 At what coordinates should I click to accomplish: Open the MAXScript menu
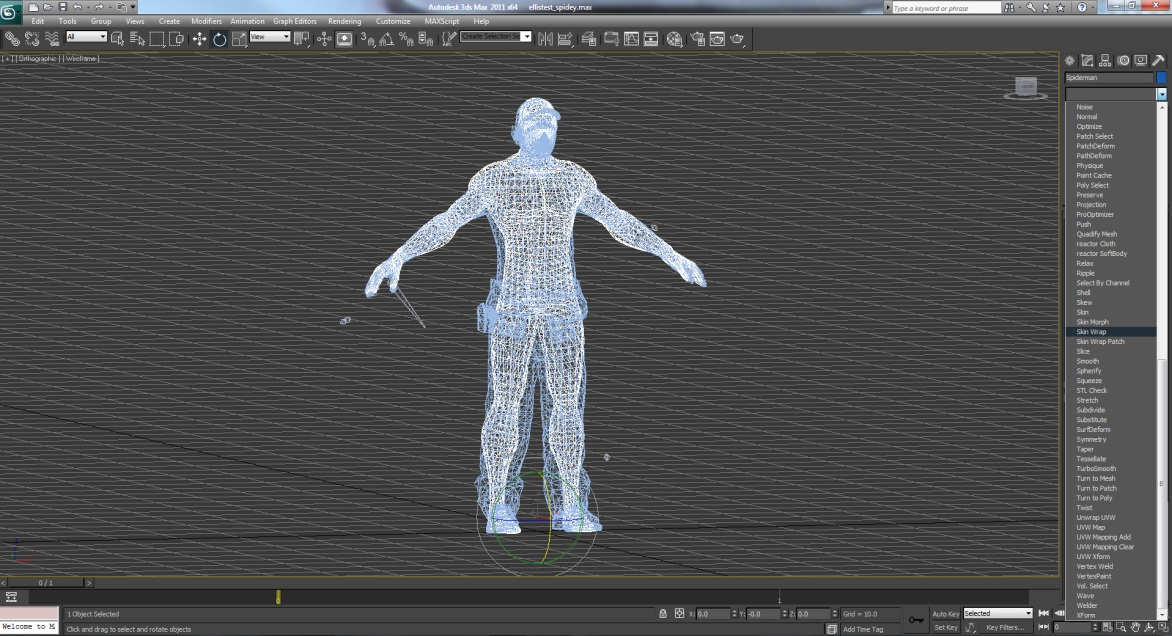click(x=442, y=22)
